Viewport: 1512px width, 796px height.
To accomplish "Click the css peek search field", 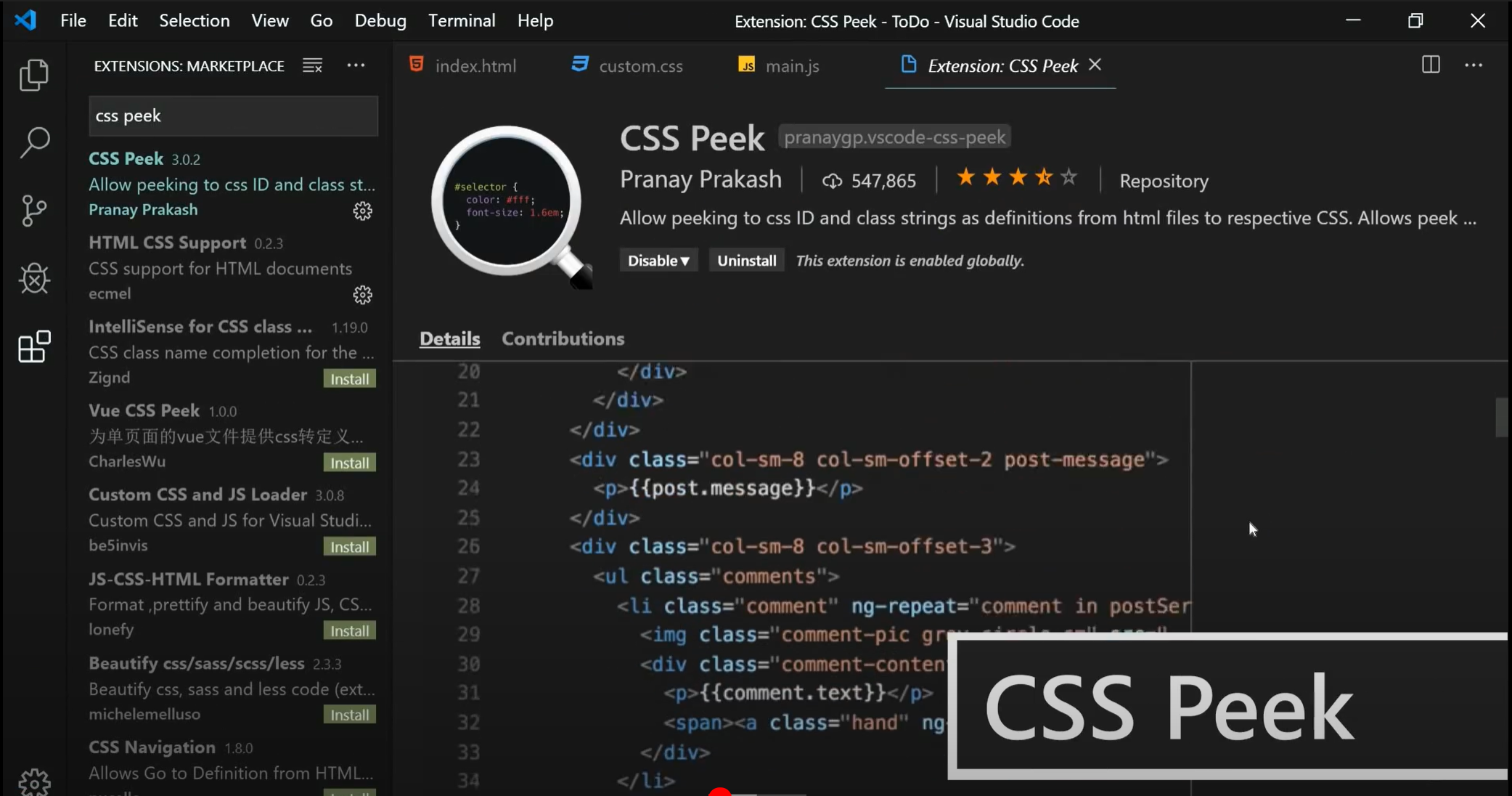I will point(232,116).
